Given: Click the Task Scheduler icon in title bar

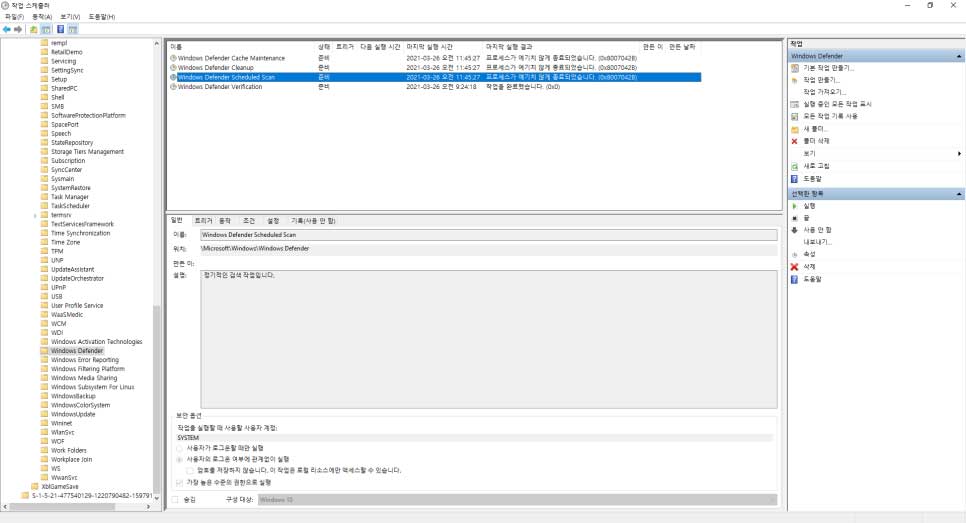Looking at the screenshot, I should 5,5.
